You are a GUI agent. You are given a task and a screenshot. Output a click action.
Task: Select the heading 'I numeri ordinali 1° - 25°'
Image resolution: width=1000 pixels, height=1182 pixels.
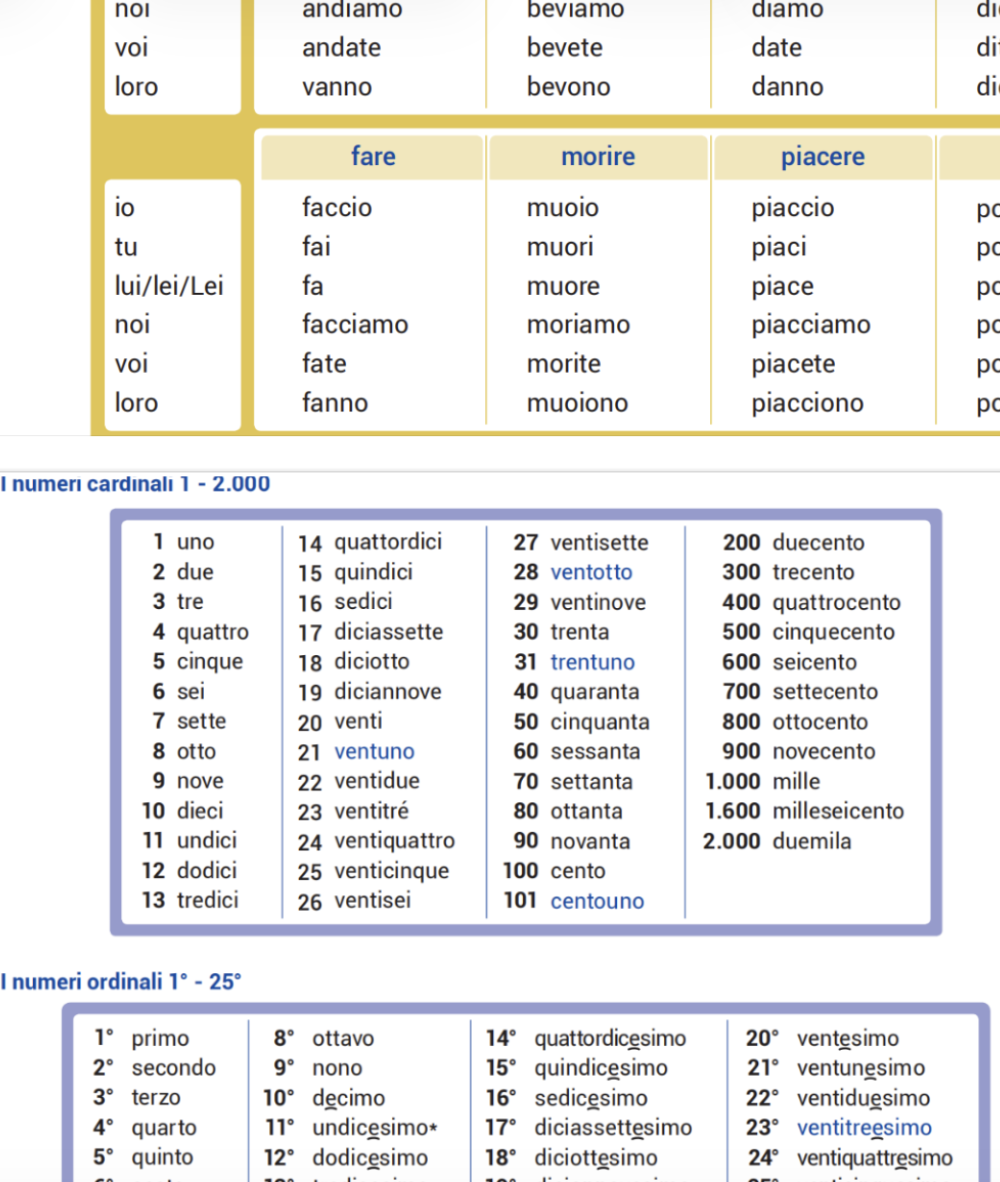click(x=121, y=981)
